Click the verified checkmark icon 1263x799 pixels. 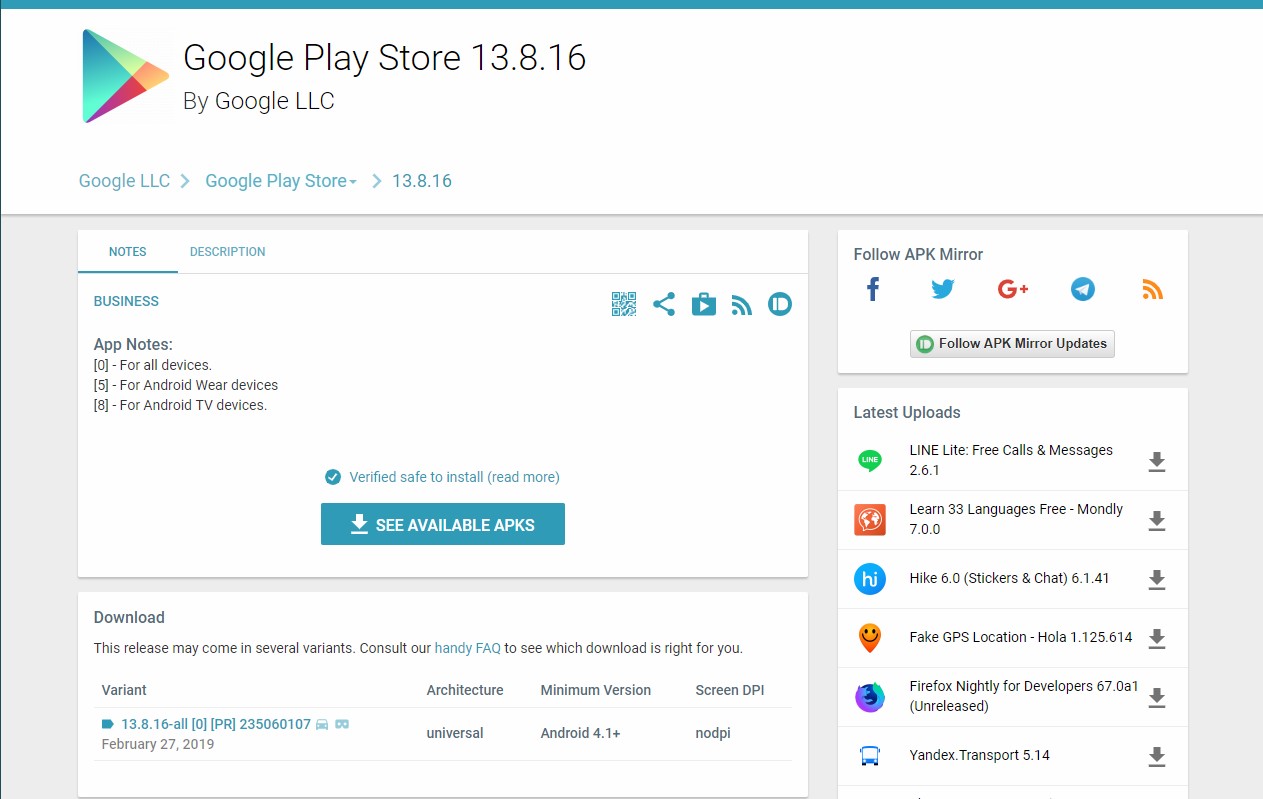pyautogui.click(x=333, y=477)
